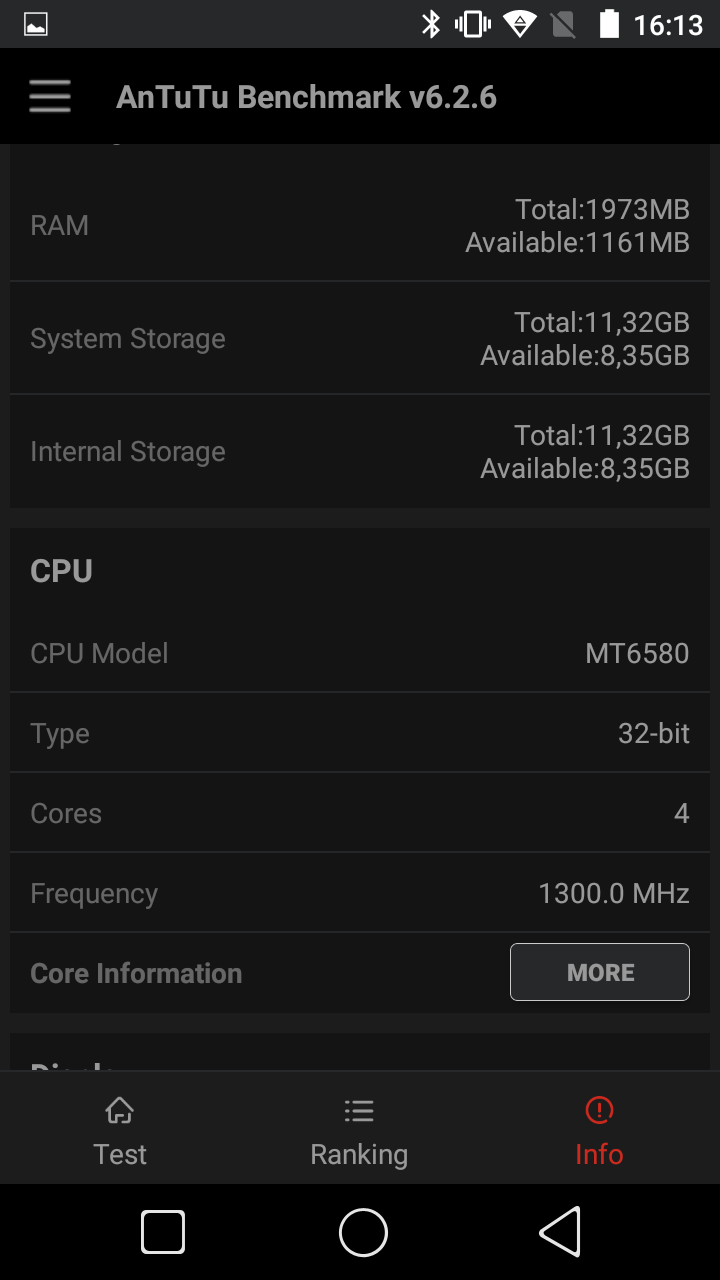The image size is (720, 1280).
Task: Switch to the Test tab label
Action: click(120, 1154)
